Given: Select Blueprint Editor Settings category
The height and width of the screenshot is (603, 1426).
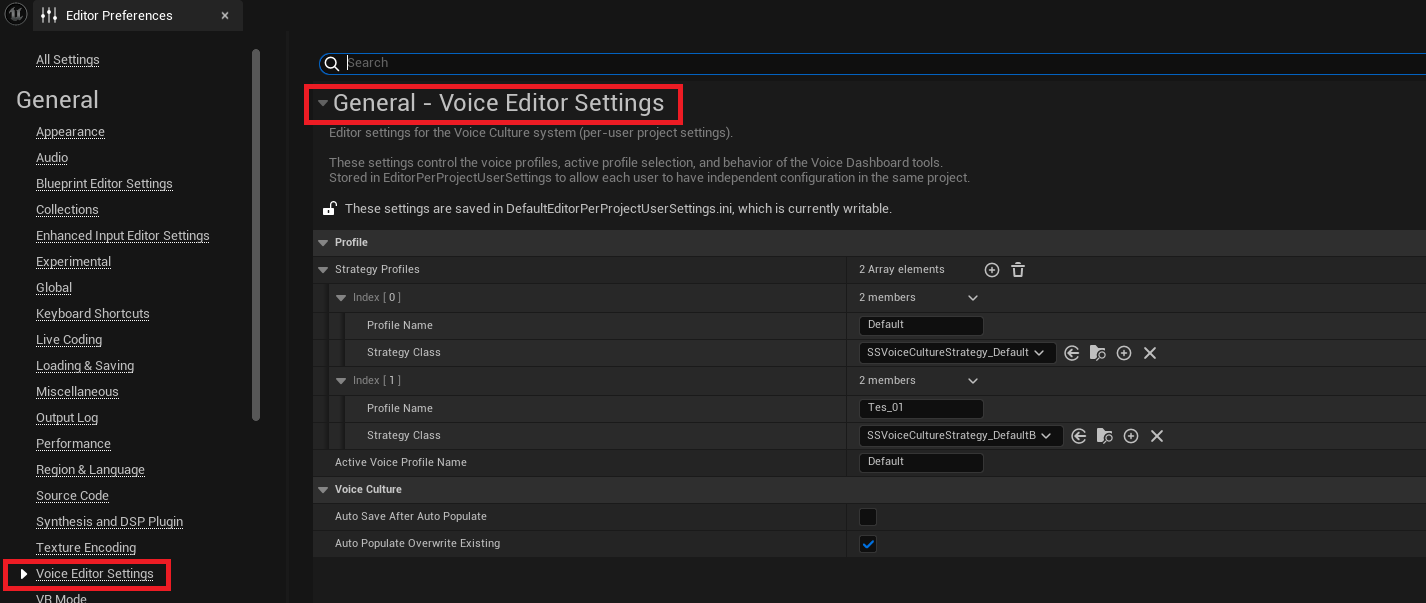Looking at the screenshot, I should coord(104,184).
